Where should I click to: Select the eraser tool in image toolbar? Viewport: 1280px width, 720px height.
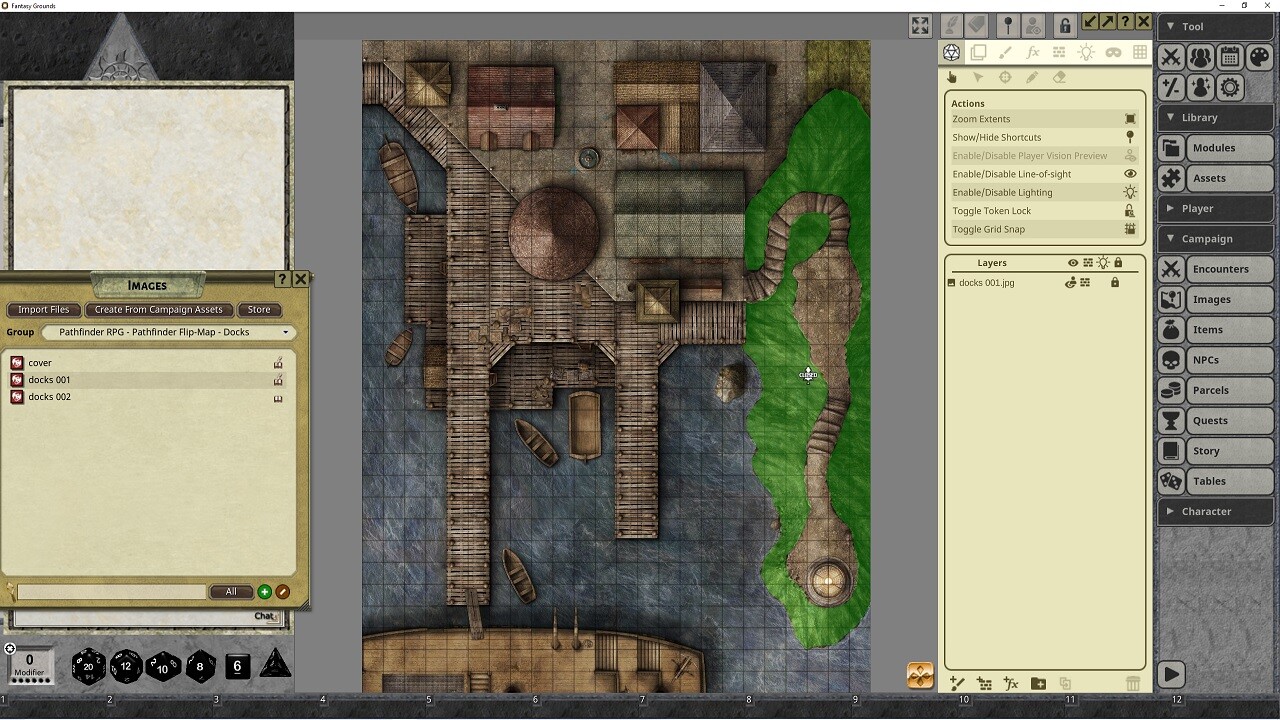pos(1059,77)
